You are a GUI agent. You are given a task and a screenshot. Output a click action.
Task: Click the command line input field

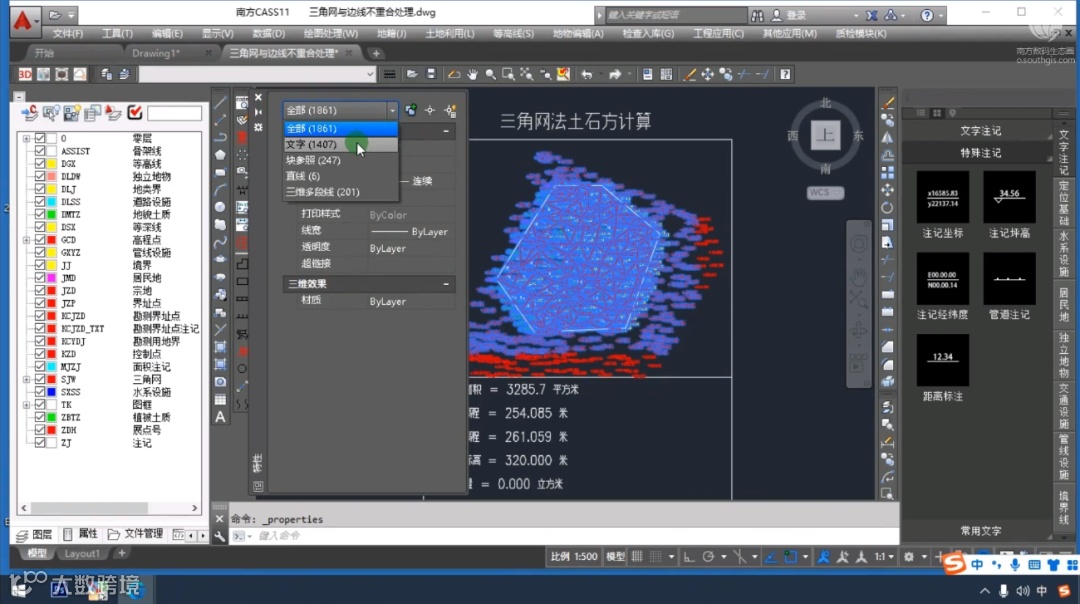(x=575, y=536)
